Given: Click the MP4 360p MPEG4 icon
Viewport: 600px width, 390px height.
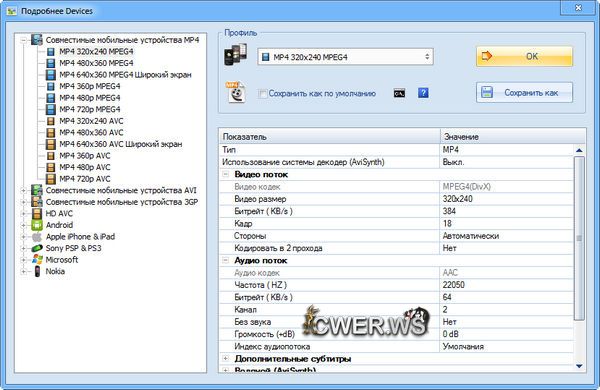Looking at the screenshot, I should coord(51,86).
